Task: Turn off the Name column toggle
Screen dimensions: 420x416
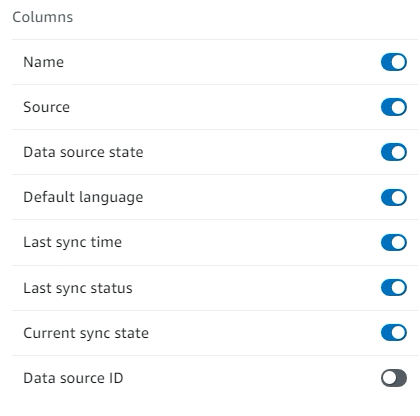Action: [x=394, y=62]
